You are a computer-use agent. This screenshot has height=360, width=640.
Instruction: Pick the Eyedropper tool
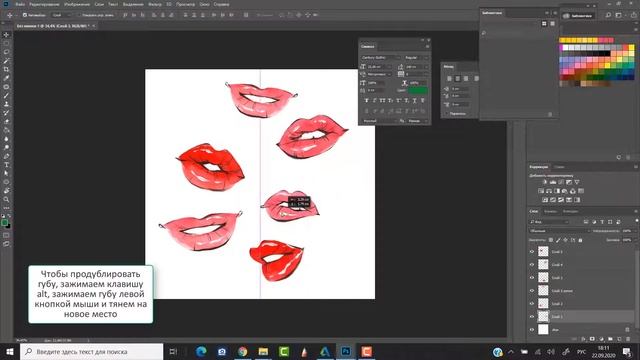(6, 78)
